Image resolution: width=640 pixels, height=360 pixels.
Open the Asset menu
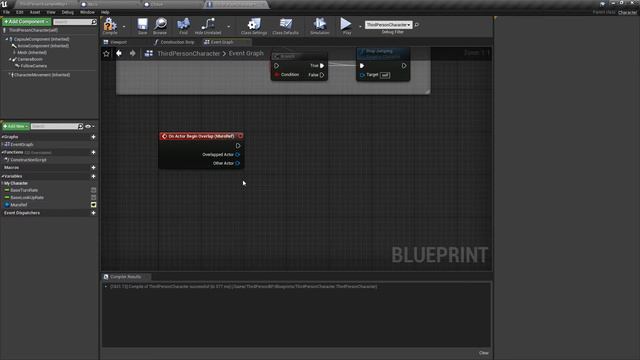[x=35, y=12]
